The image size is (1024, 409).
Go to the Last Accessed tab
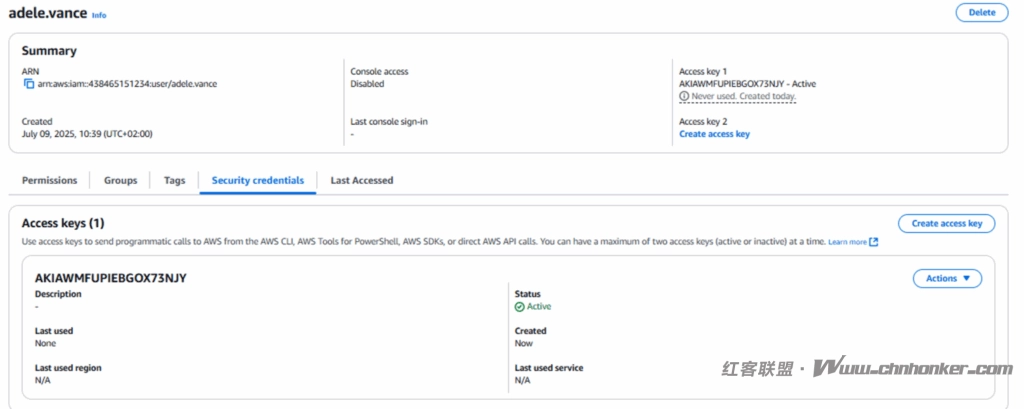(361, 180)
